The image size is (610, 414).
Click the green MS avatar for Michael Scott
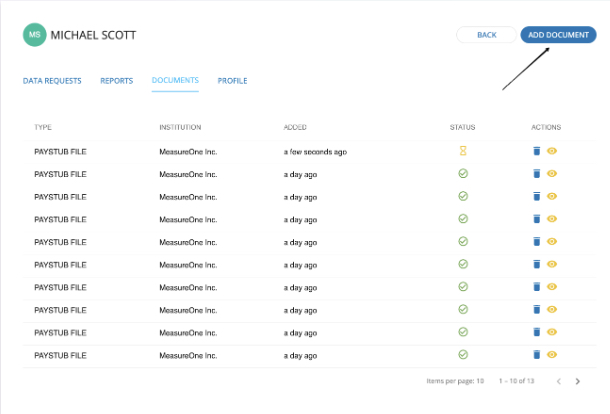(35, 35)
